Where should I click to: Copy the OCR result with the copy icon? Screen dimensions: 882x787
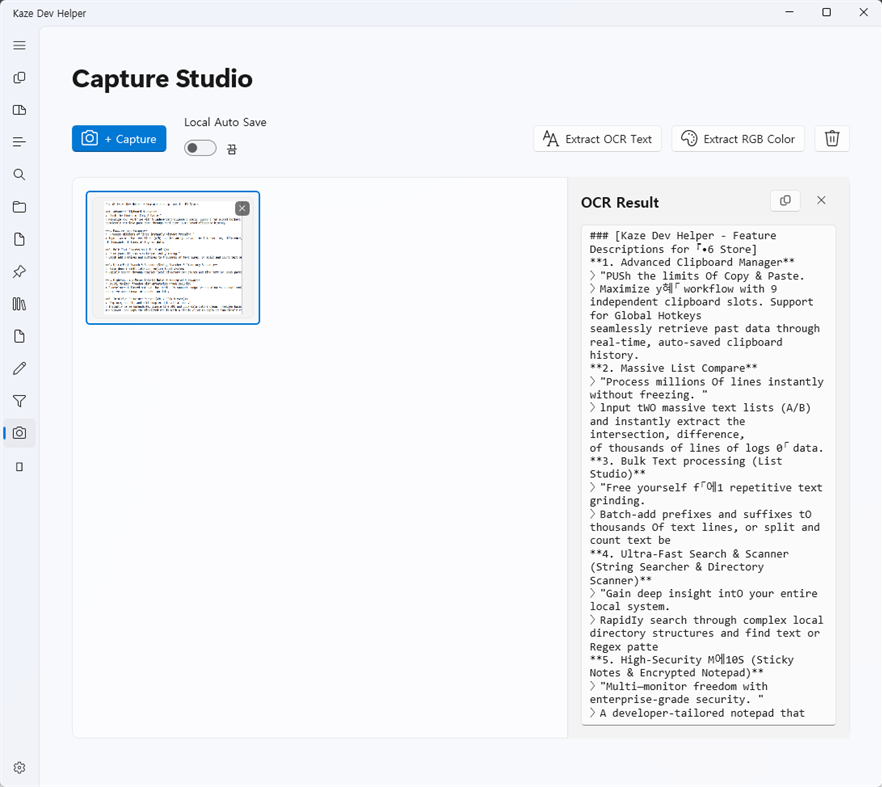(x=785, y=200)
